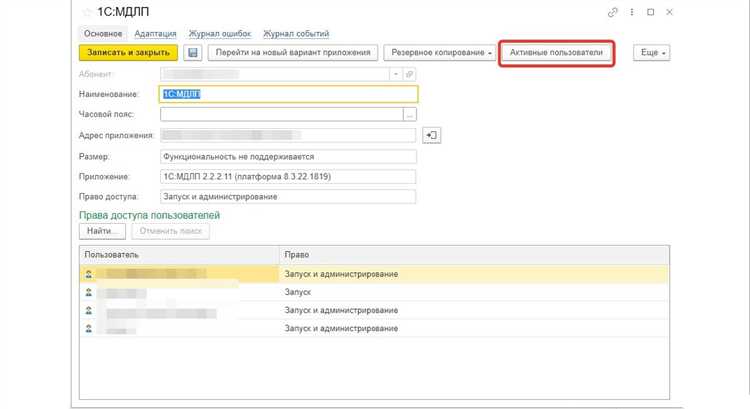The height and width of the screenshot is (409, 750).
Task: Switch to the Основное tab
Action: click(x=103, y=34)
